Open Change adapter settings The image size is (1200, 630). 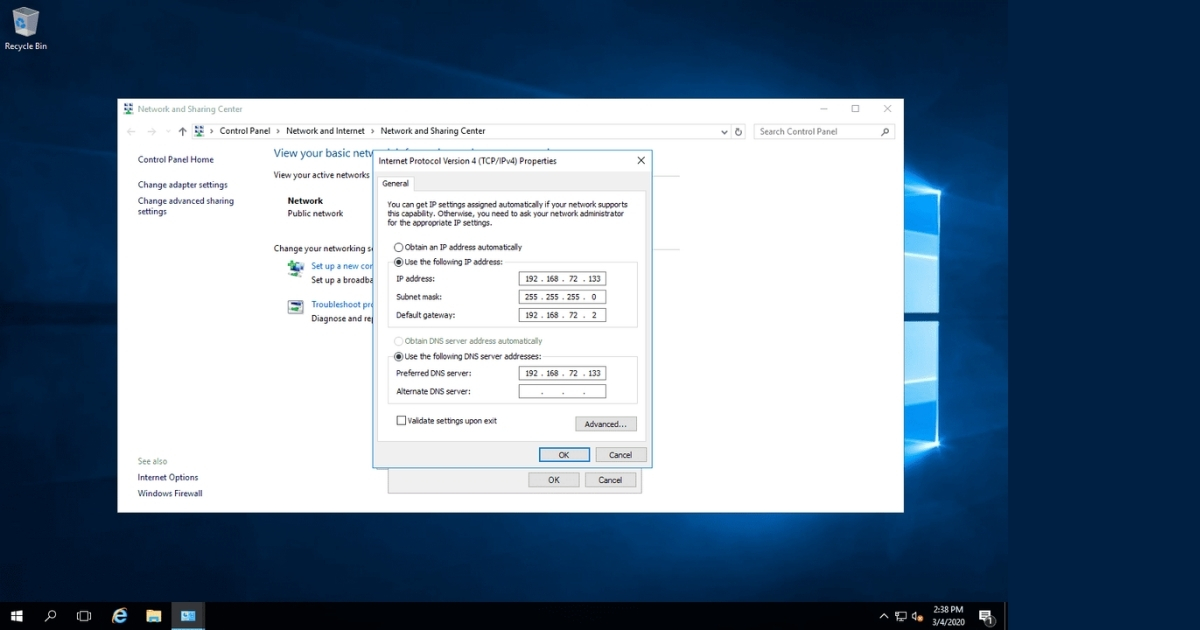point(185,185)
